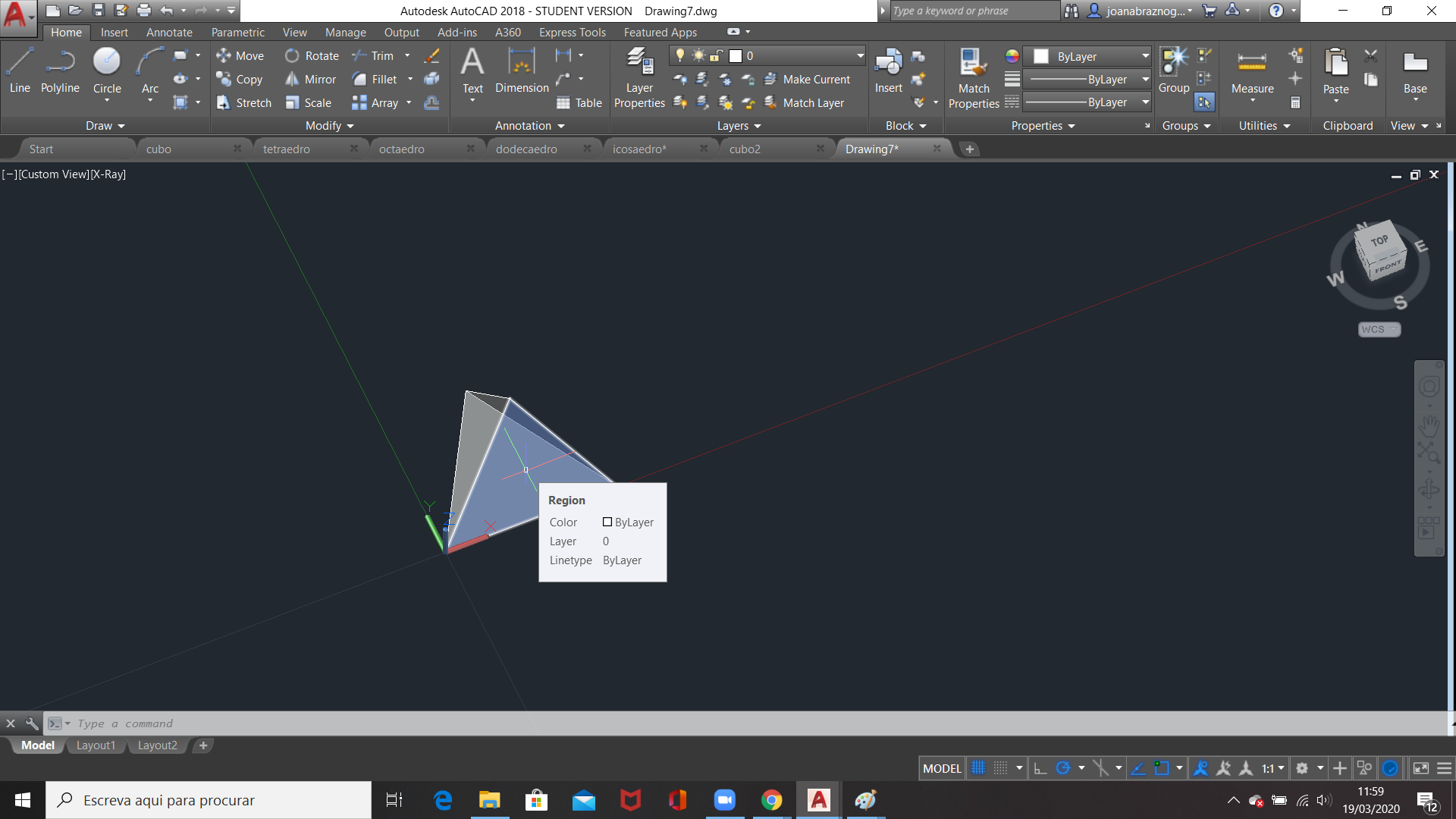The width and height of the screenshot is (1456, 819).
Task: Toggle 2D object snap in status bar
Action: (x=1162, y=768)
